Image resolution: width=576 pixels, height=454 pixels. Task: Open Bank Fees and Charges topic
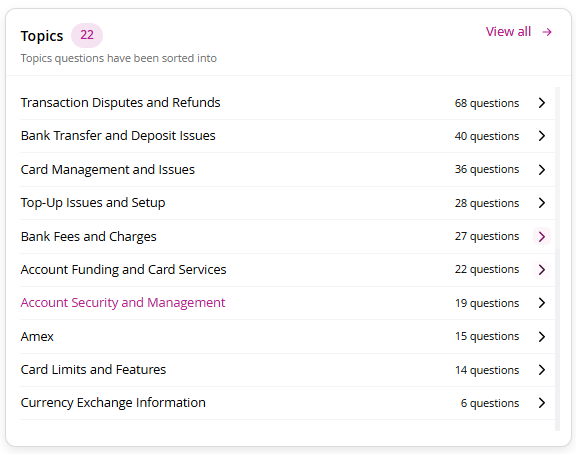click(89, 237)
